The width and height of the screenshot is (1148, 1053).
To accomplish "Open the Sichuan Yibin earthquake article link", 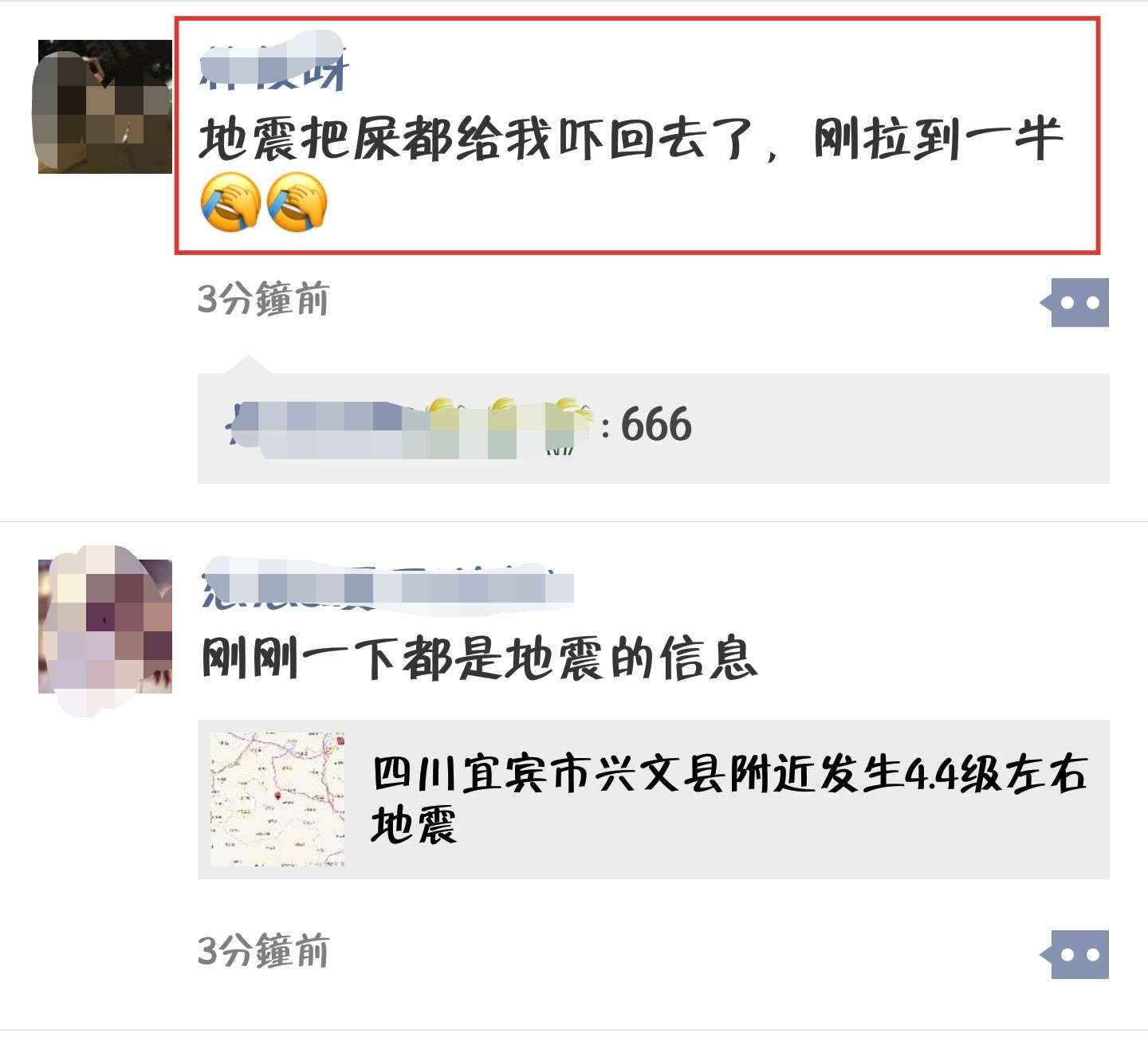I will pyautogui.click(x=654, y=800).
